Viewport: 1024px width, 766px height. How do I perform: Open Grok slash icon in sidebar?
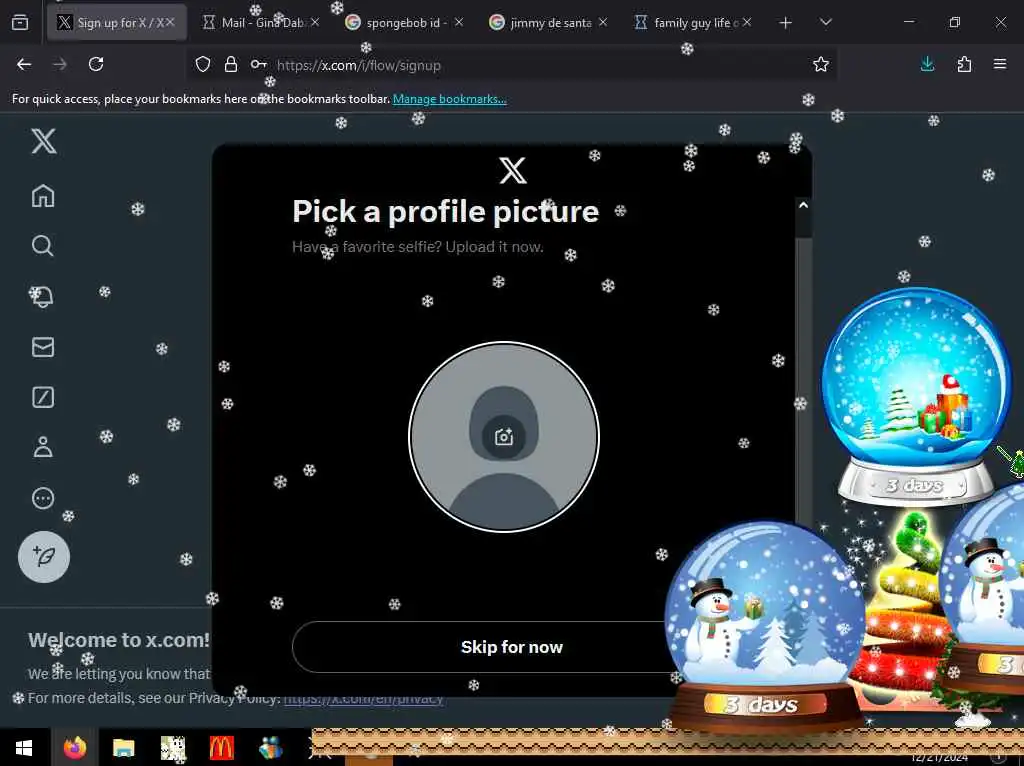point(43,397)
